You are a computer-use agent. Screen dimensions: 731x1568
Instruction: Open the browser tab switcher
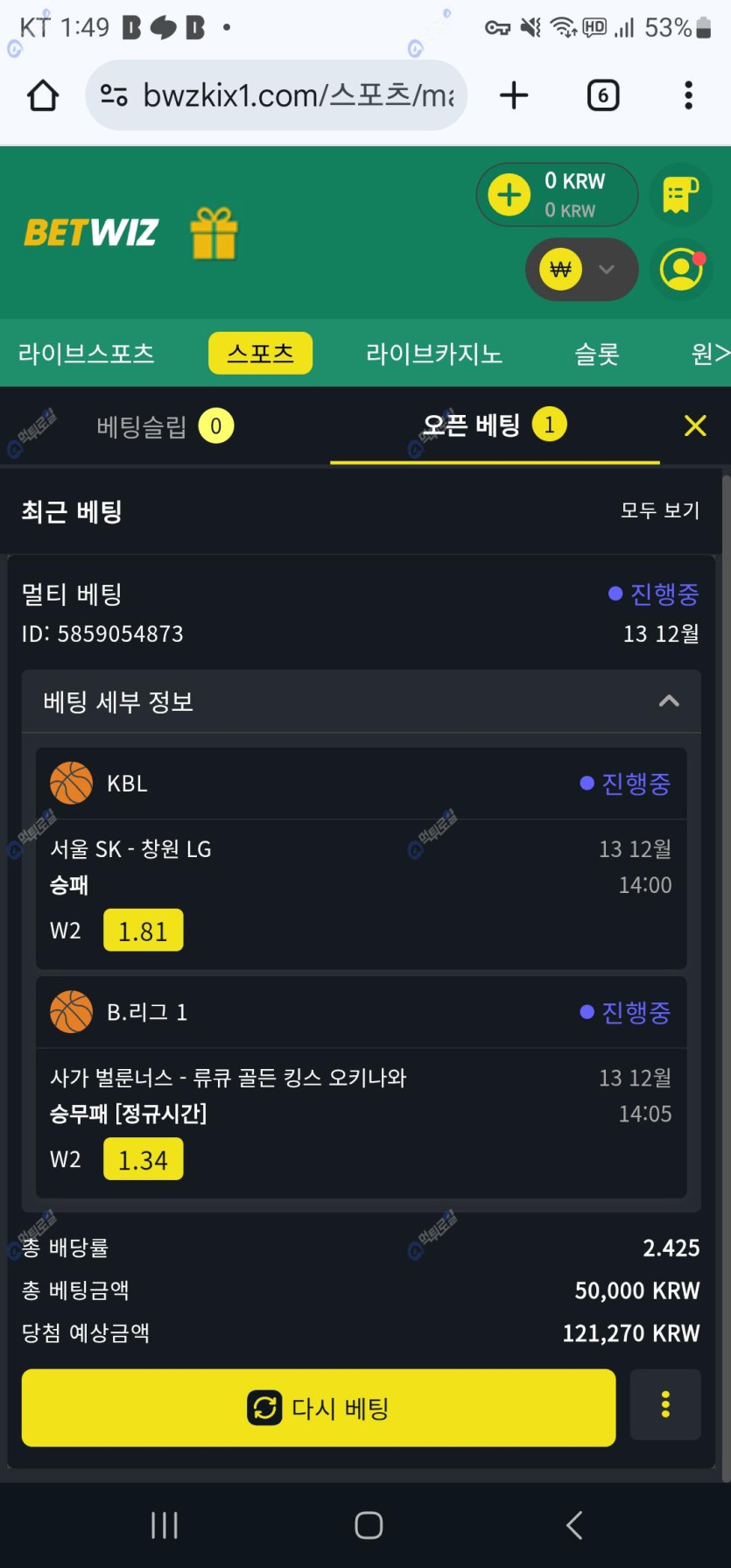pos(602,95)
